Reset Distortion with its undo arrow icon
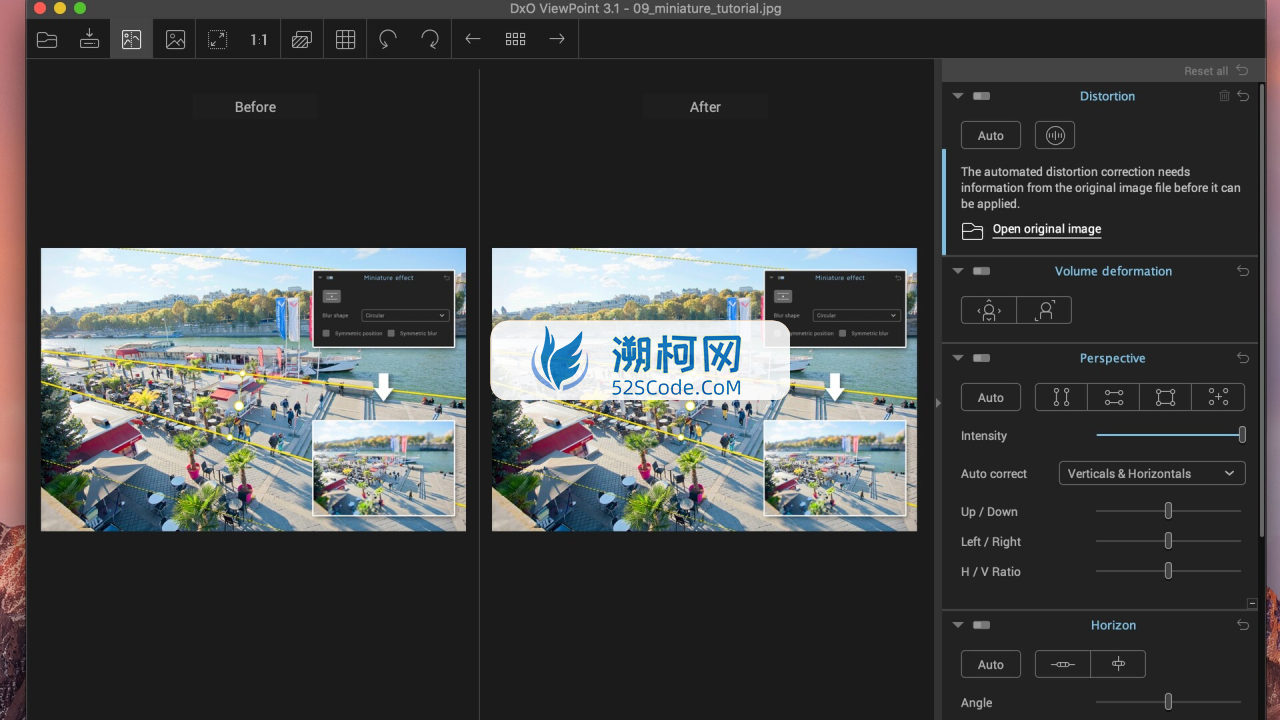This screenshot has width=1280, height=720. click(1243, 96)
